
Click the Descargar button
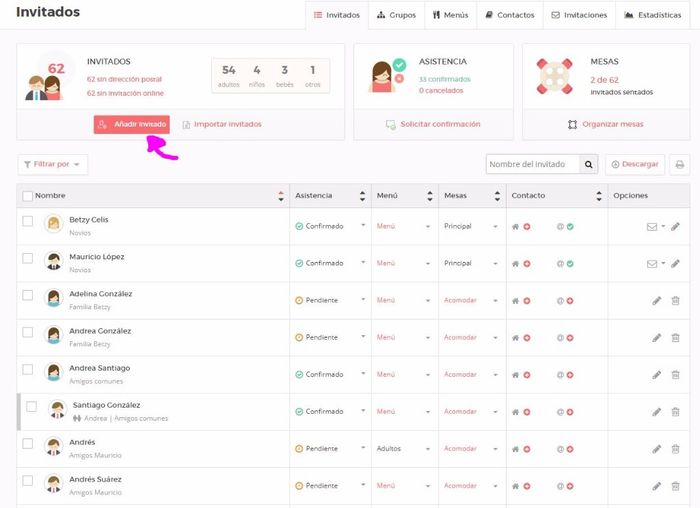click(x=635, y=164)
